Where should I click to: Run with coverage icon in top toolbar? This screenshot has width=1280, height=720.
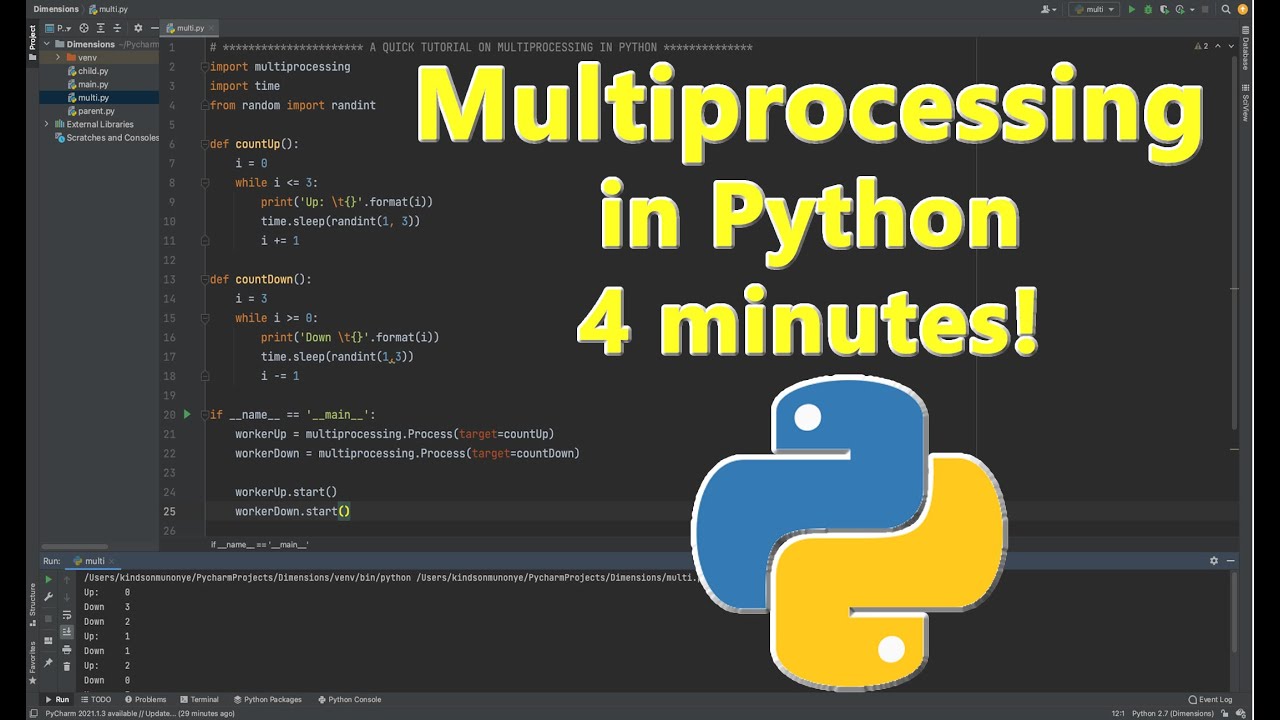(1165, 9)
